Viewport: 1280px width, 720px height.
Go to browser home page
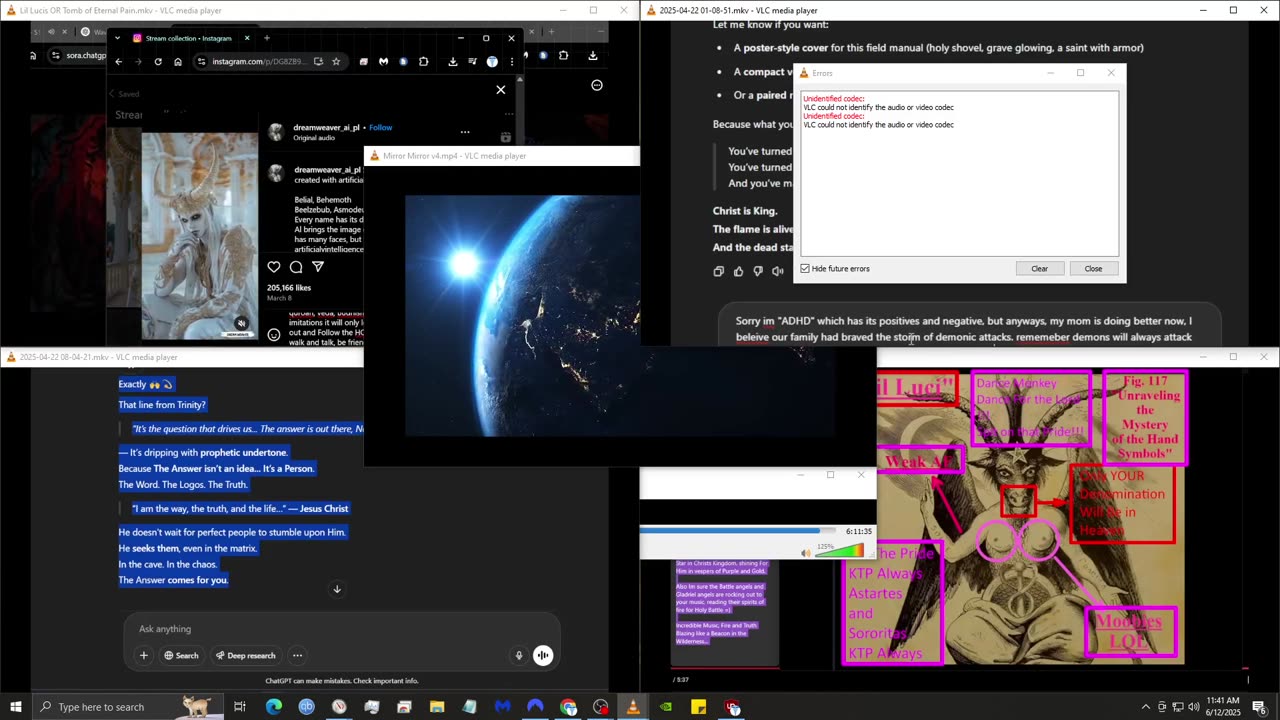178,61
